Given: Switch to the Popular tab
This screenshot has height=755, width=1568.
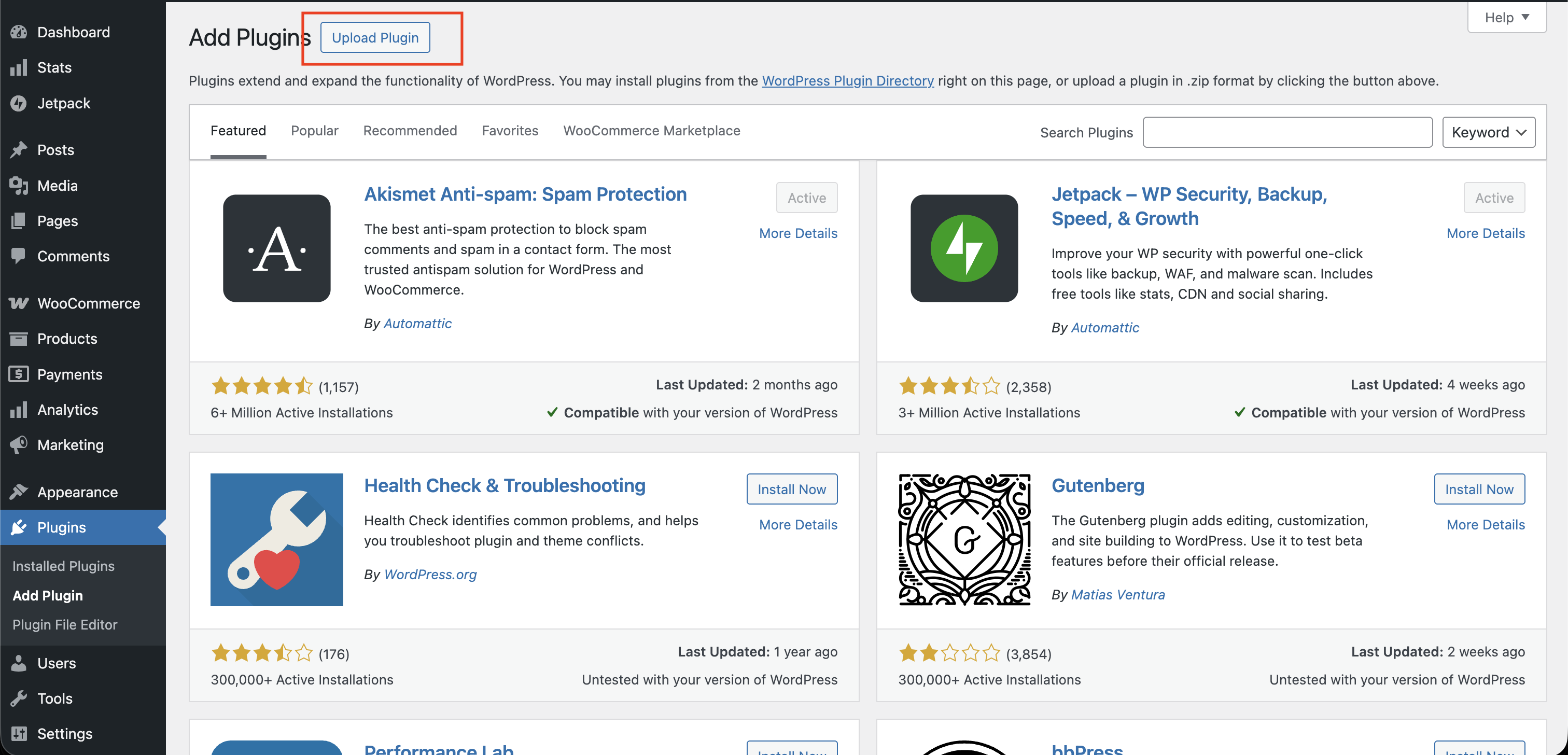Looking at the screenshot, I should click(314, 131).
